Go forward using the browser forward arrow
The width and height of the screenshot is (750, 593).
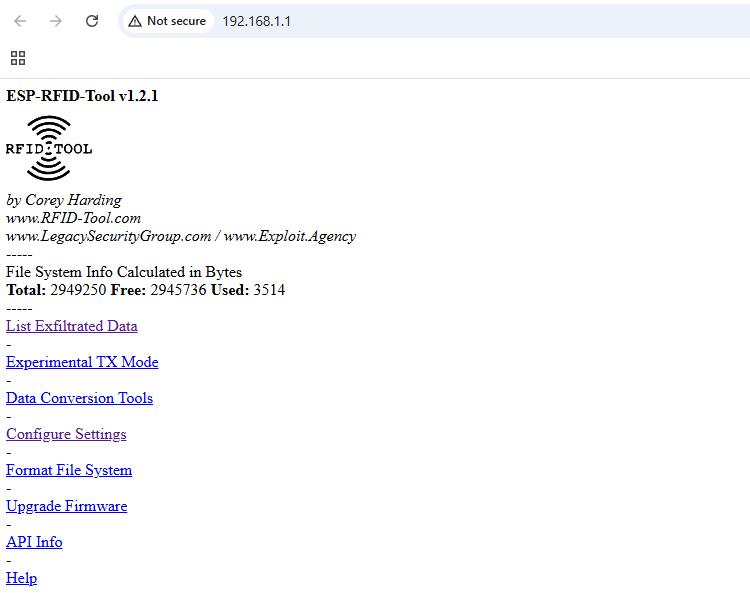pyautogui.click(x=56, y=21)
